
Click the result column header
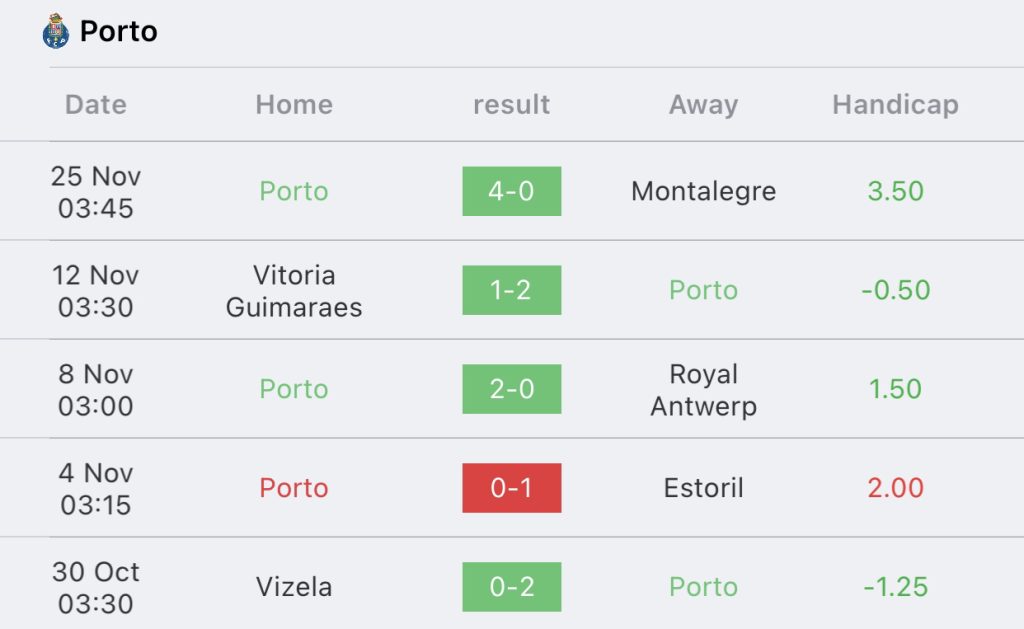tap(511, 105)
